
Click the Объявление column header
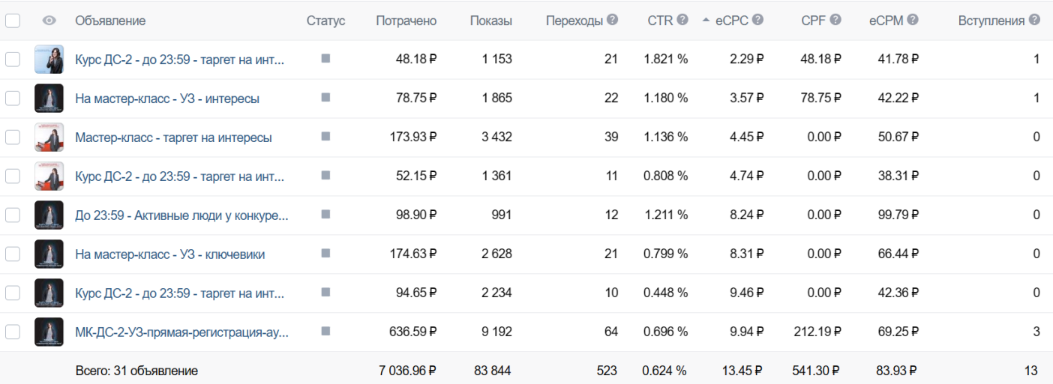pos(110,21)
